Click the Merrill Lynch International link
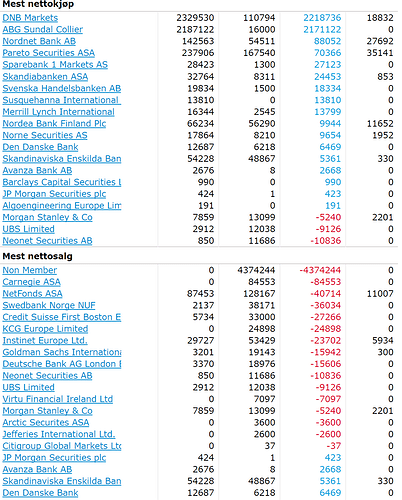The height and width of the screenshot is (500, 402). (59, 112)
